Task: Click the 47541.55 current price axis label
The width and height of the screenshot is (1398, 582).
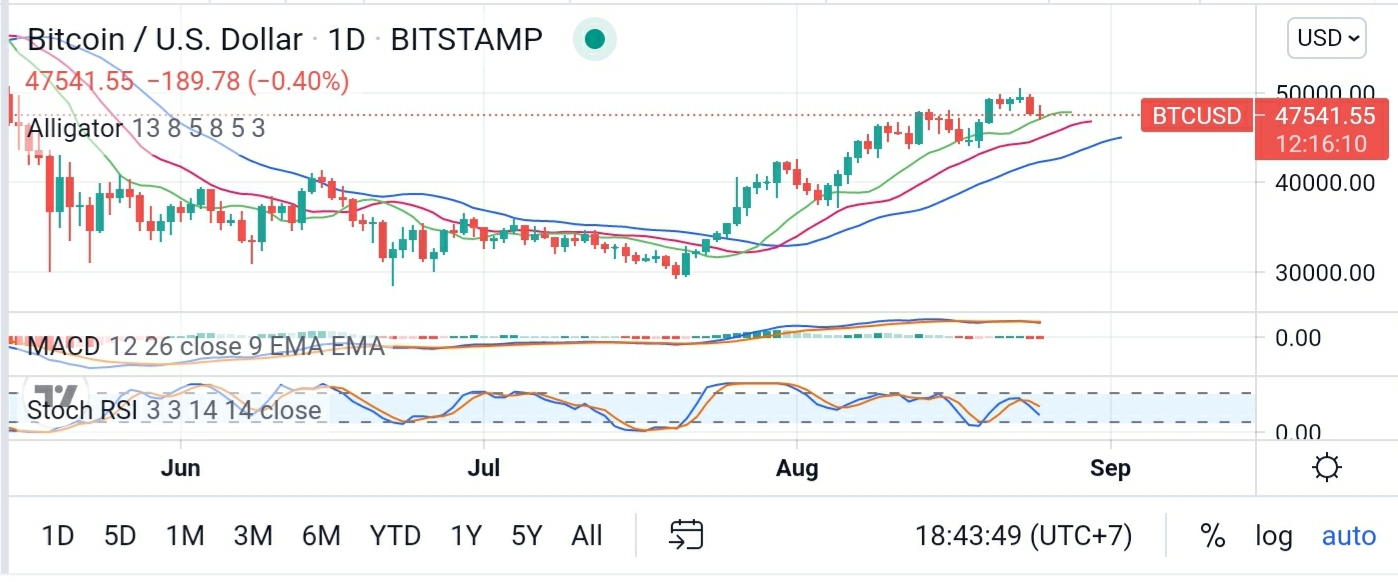Action: (x=1324, y=116)
